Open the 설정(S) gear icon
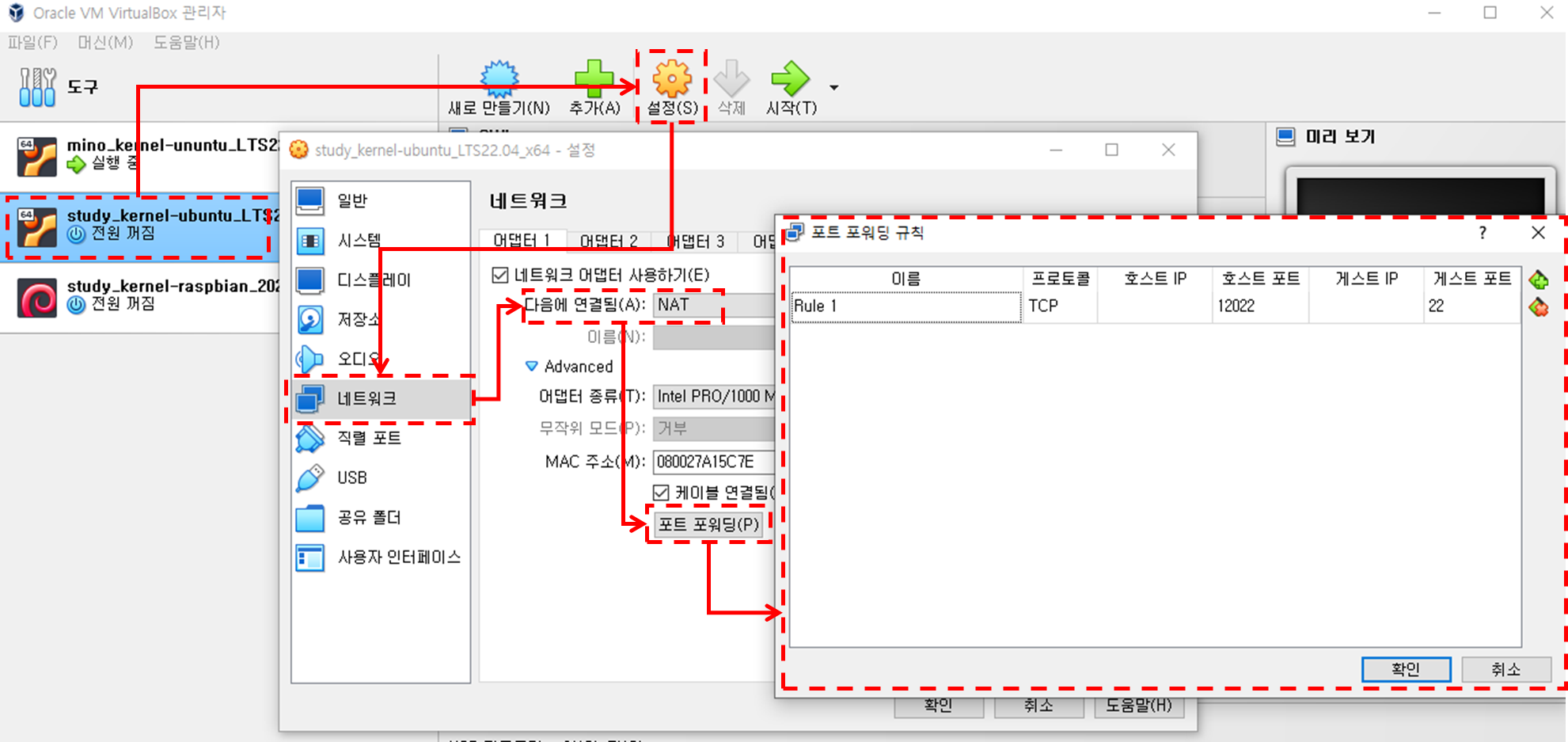This screenshot has height=742, width=1568. [670, 79]
